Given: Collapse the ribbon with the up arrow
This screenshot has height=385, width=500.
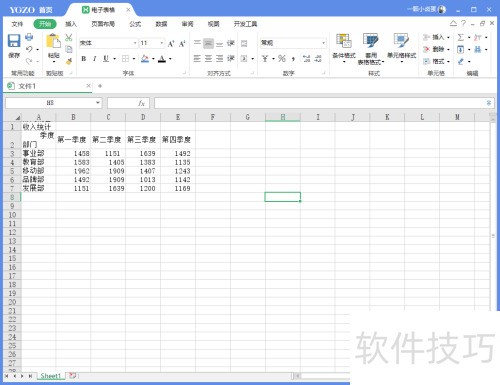Looking at the screenshot, I should [453, 23].
